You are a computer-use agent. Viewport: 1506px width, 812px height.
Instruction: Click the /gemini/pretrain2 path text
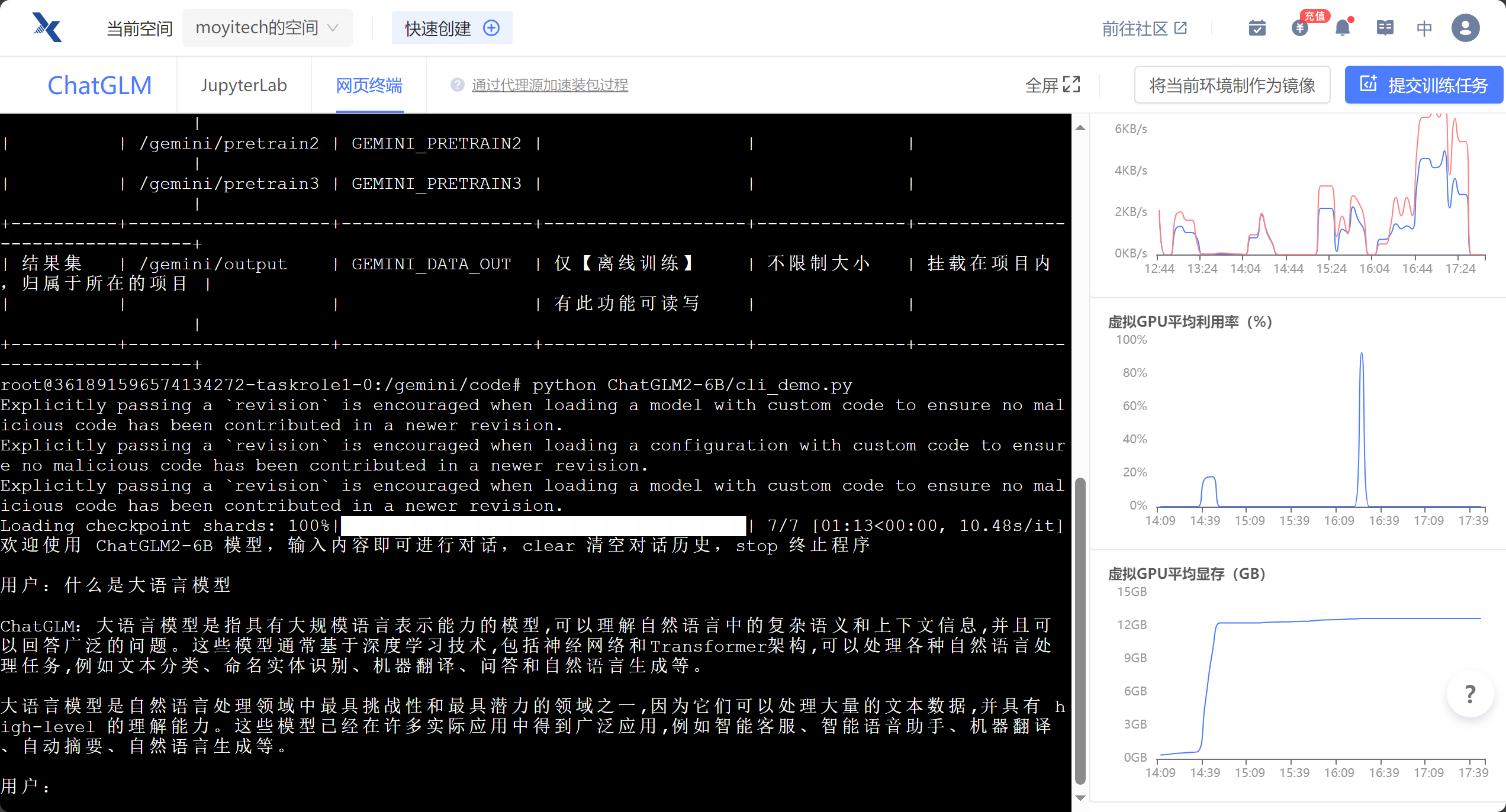click(x=229, y=143)
